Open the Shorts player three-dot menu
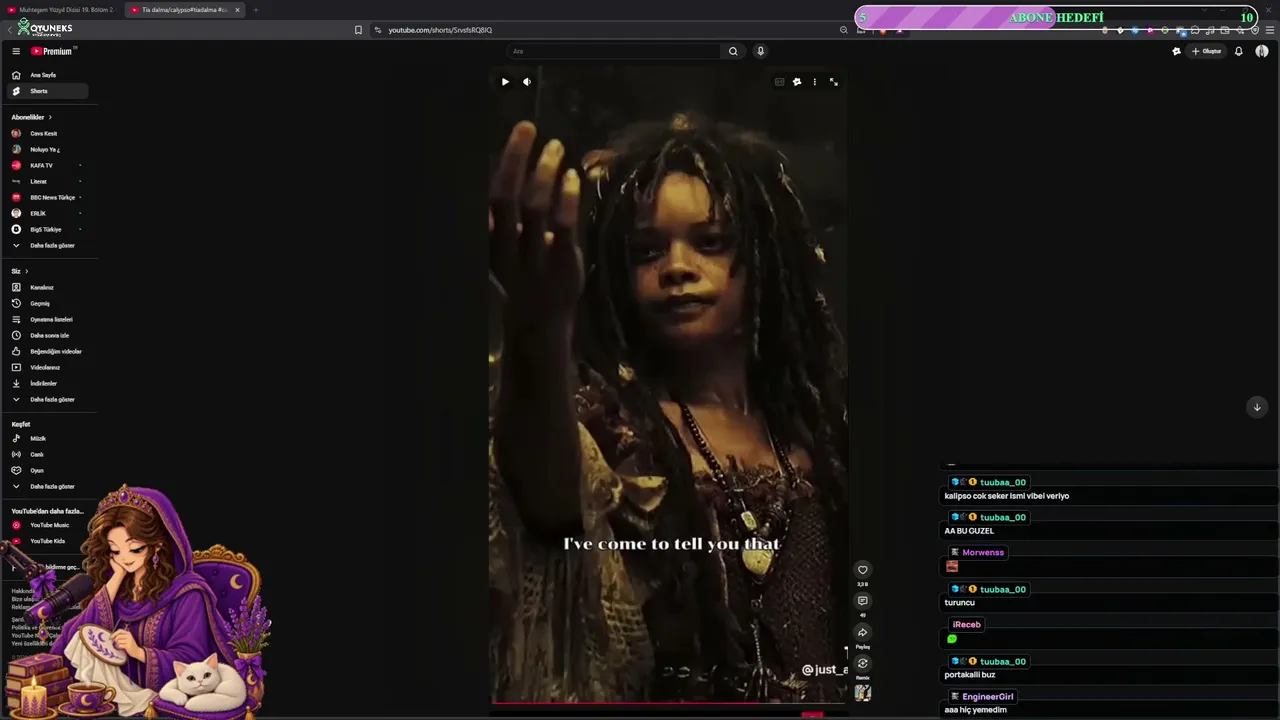Viewport: 1280px width, 720px height. (x=814, y=82)
